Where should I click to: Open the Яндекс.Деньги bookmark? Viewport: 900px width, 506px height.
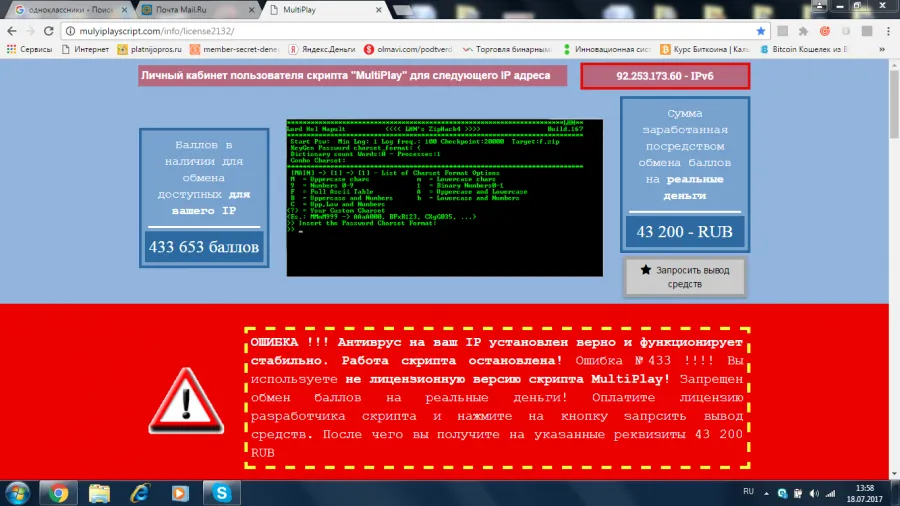322,49
